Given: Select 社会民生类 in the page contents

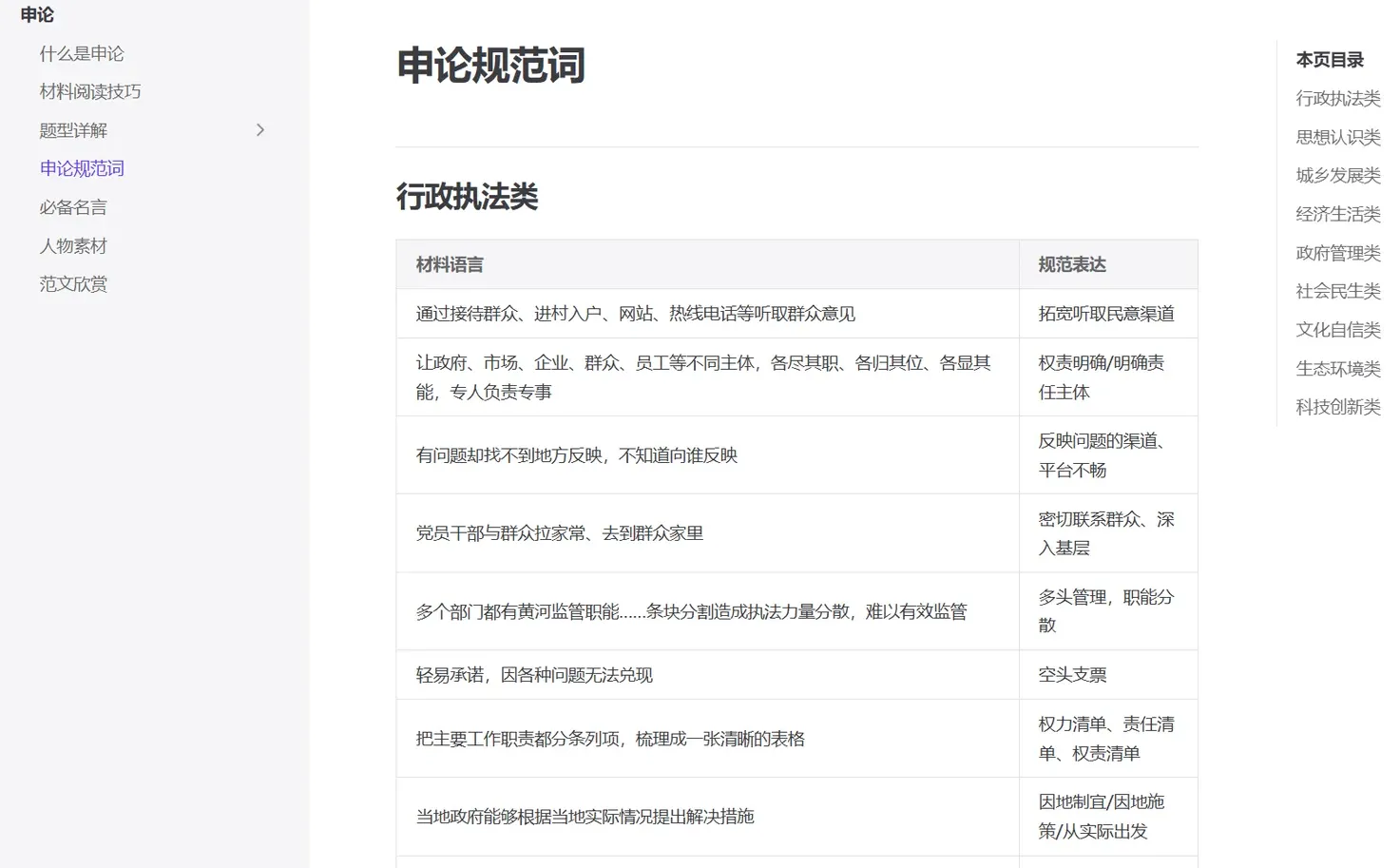Looking at the screenshot, I should coord(1337,291).
